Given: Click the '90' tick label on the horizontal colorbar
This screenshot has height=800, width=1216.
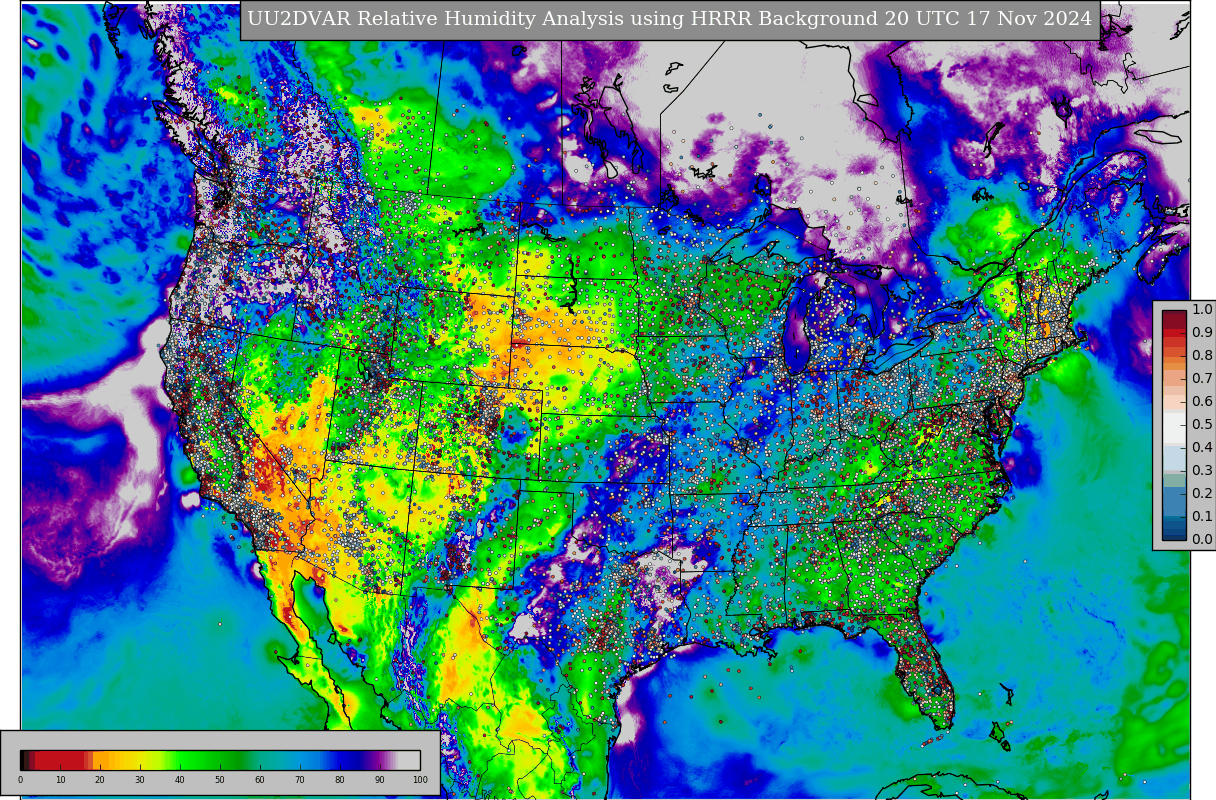Looking at the screenshot, I should click(x=380, y=780).
